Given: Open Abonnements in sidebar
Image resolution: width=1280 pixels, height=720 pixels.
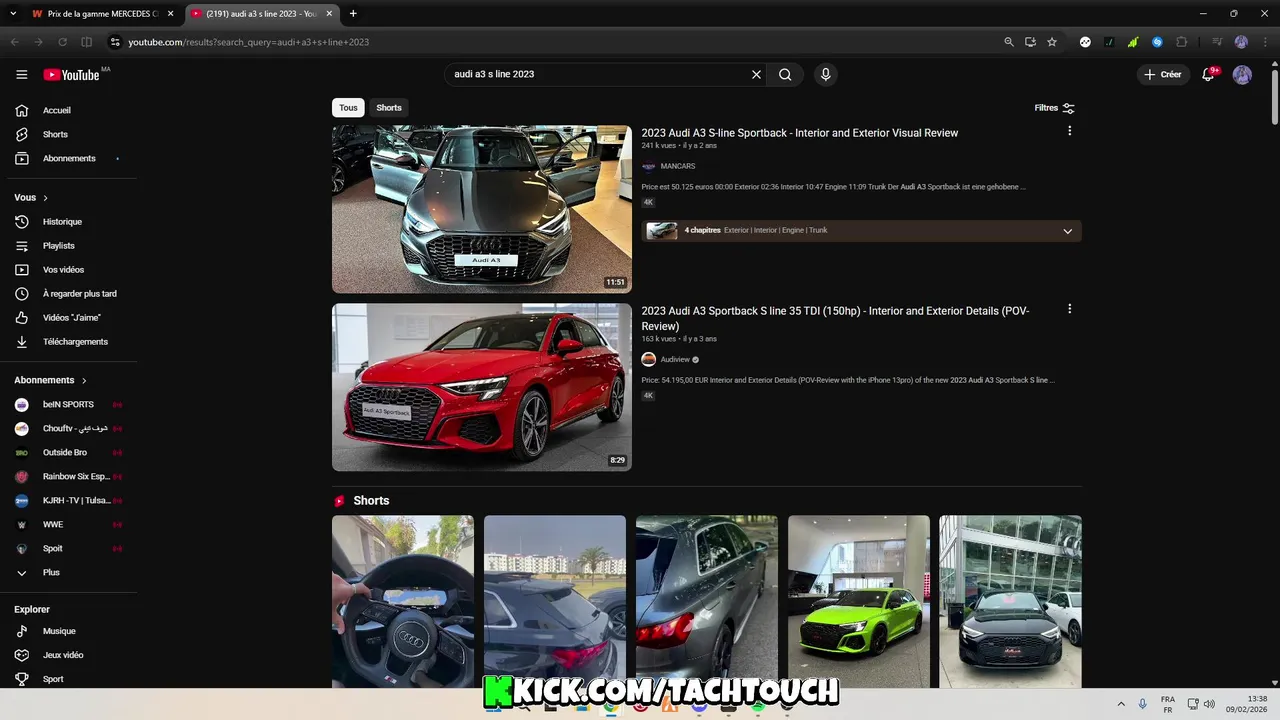Looking at the screenshot, I should (68, 158).
